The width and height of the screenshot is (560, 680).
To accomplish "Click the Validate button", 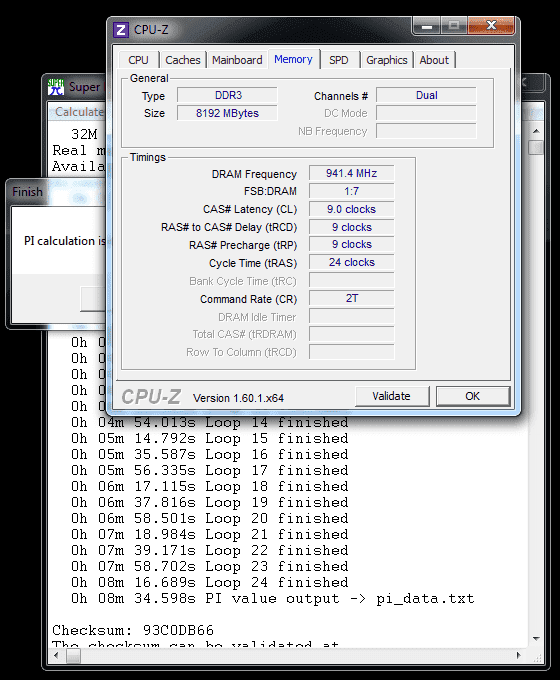I will point(392,396).
